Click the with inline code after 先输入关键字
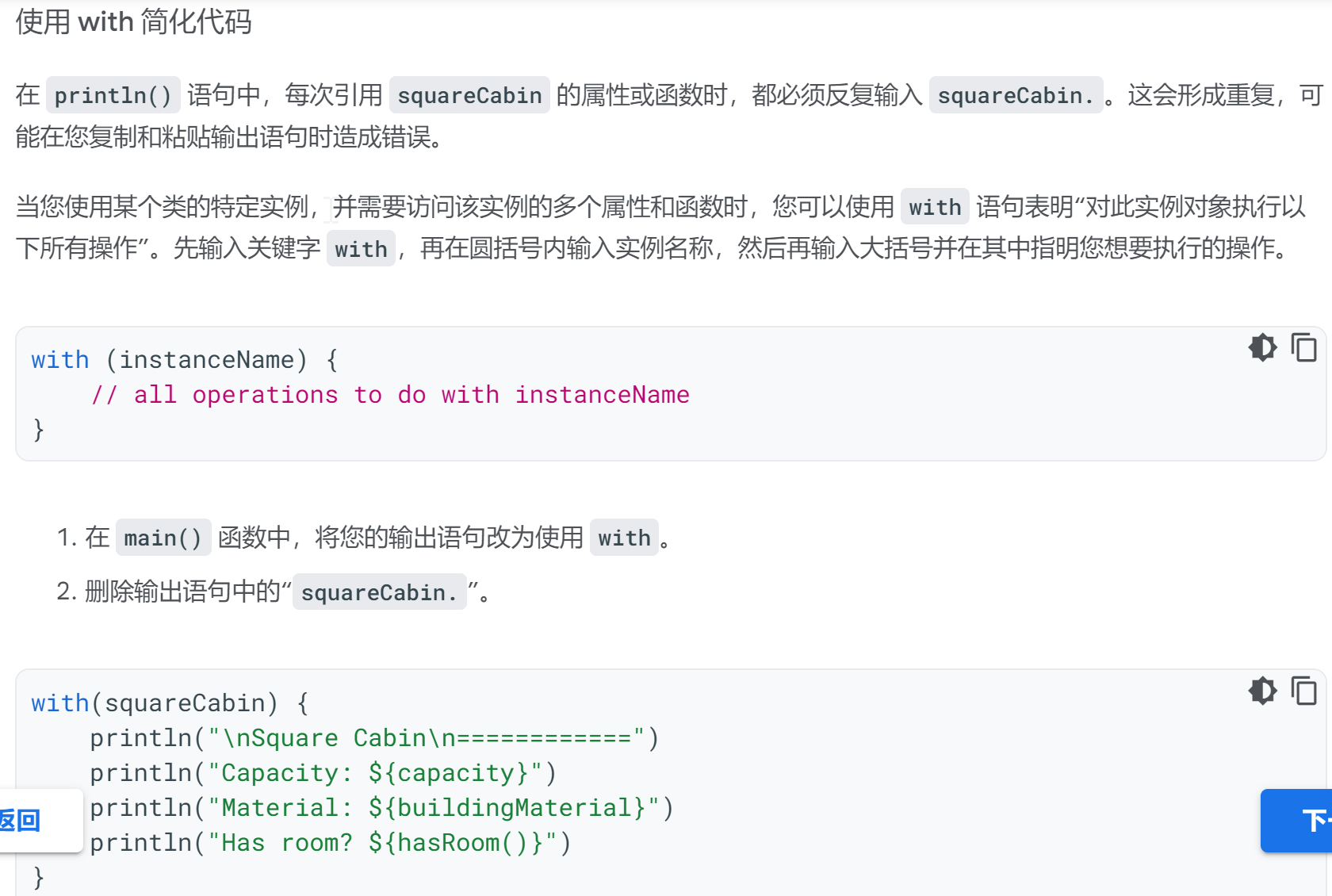The image size is (1332, 896). coord(360,249)
